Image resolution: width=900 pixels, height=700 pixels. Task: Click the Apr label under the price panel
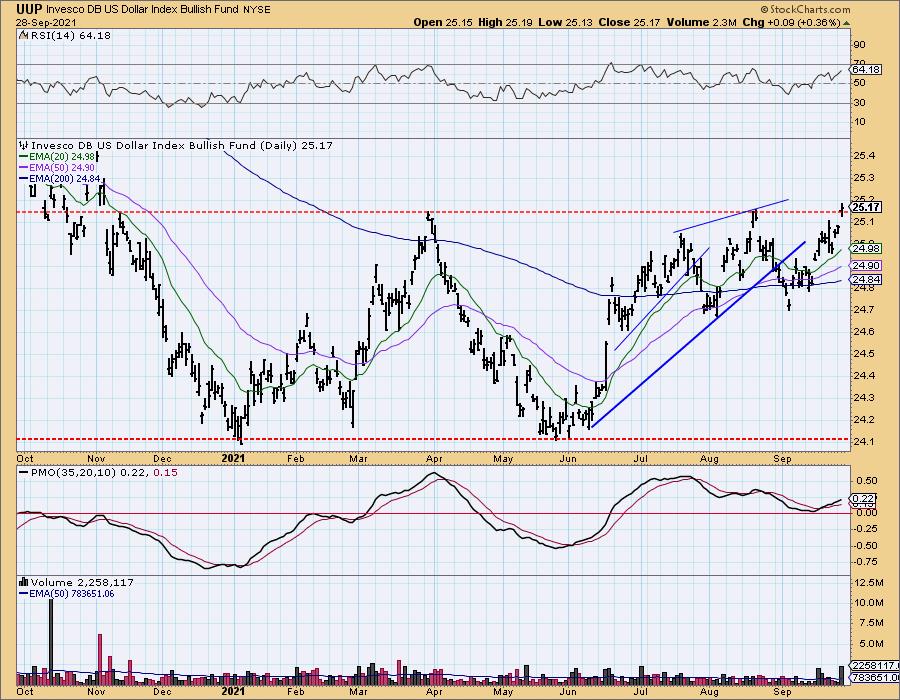click(x=434, y=458)
